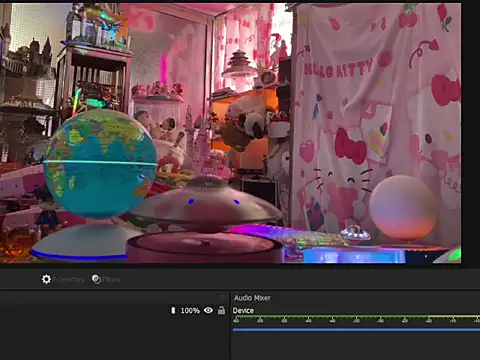
Task: Open the Filters icon for the source
Action: (x=96, y=279)
